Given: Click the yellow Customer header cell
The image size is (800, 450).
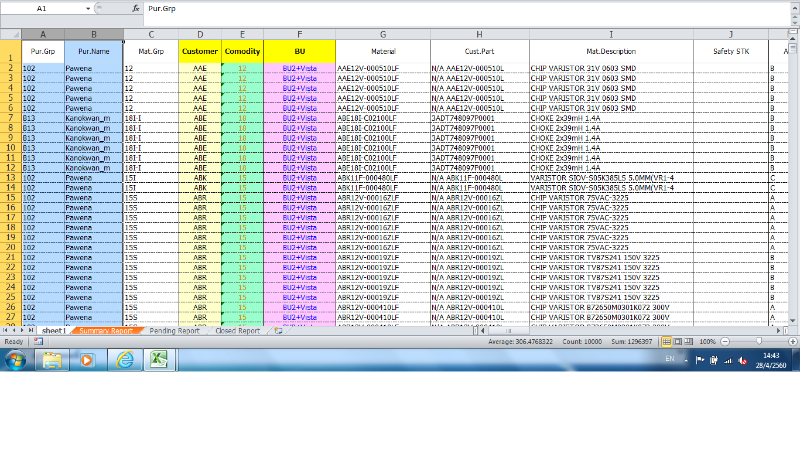Looking at the screenshot, I should [x=200, y=50].
